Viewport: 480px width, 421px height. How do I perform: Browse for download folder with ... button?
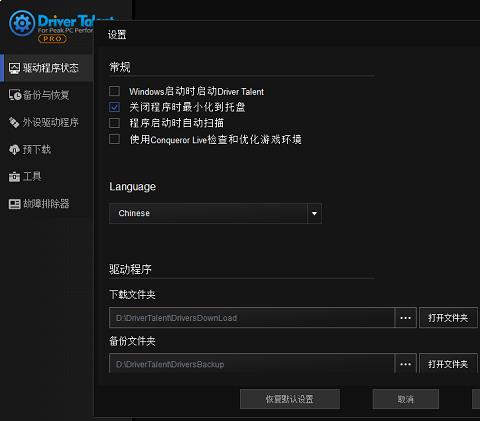tap(405, 318)
